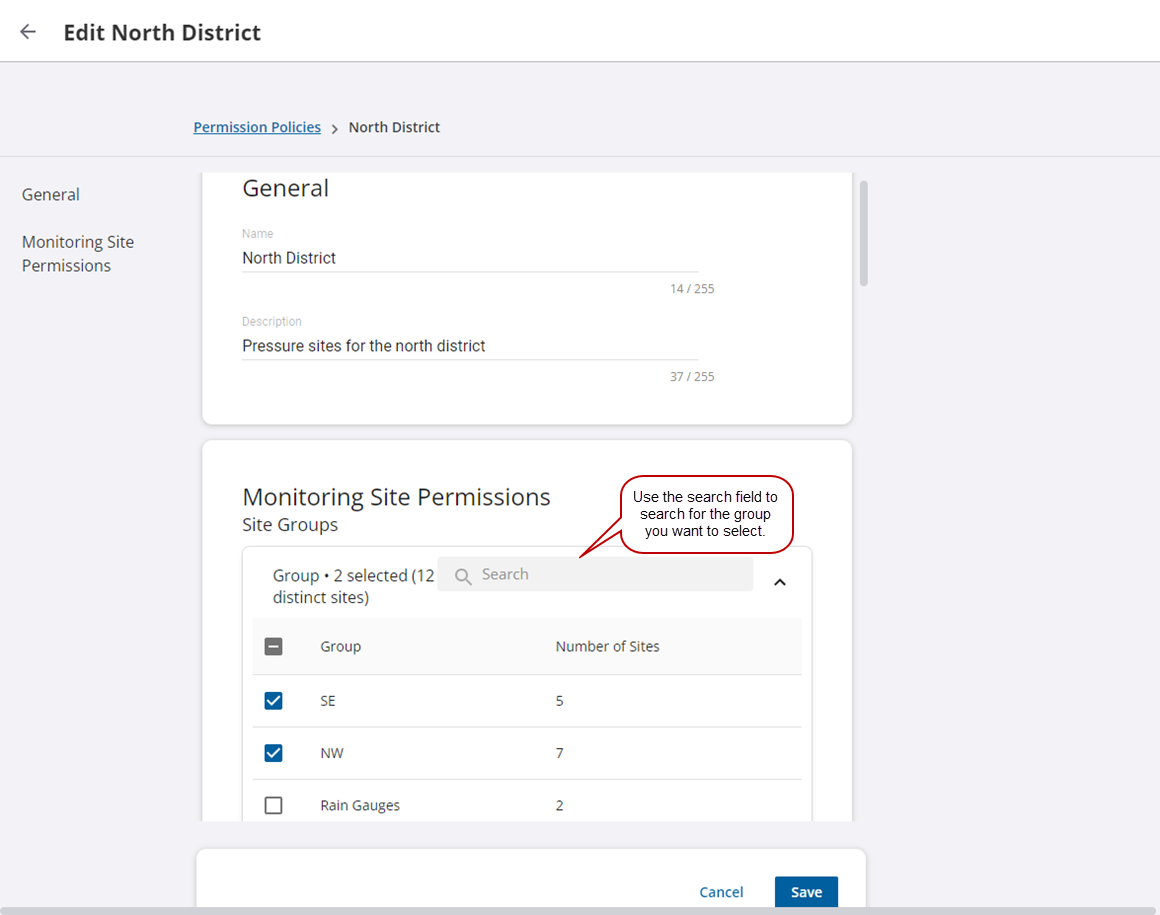This screenshot has height=915, width=1160.
Task: Sort by the Group column header
Action: pyautogui.click(x=340, y=647)
